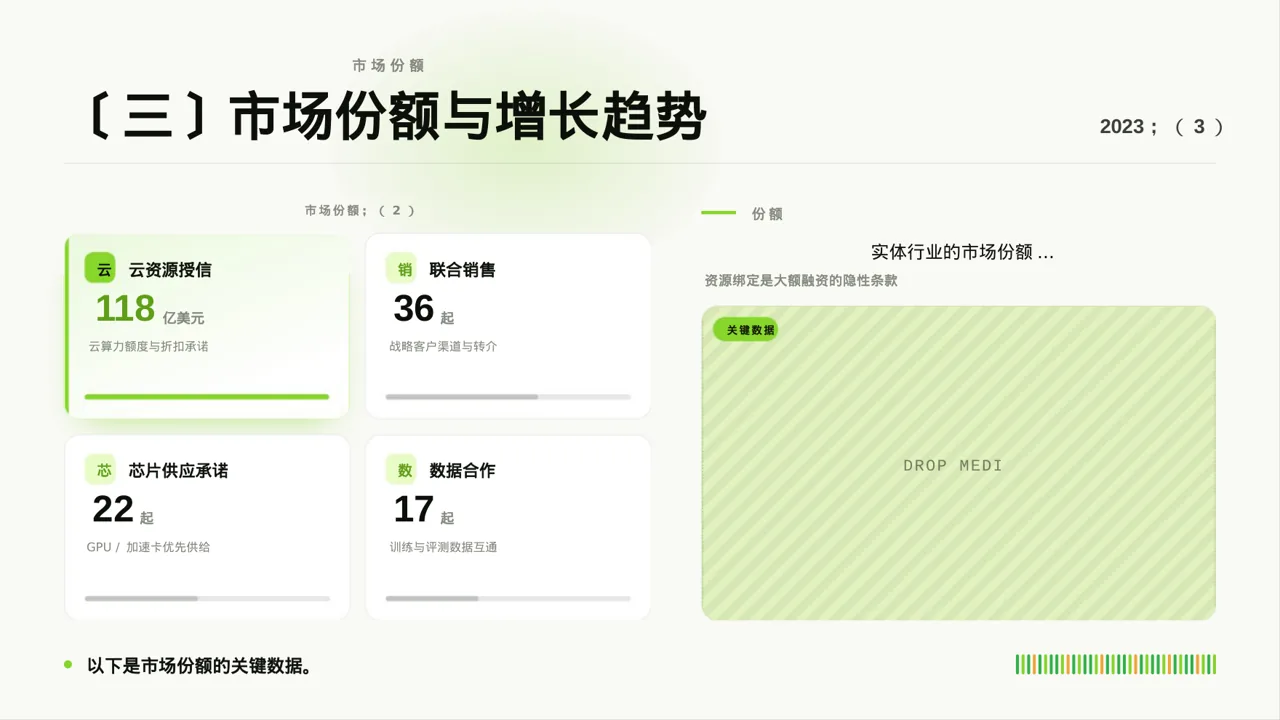
Task: Select the 数据合作 card title
Action: point(463,470)
